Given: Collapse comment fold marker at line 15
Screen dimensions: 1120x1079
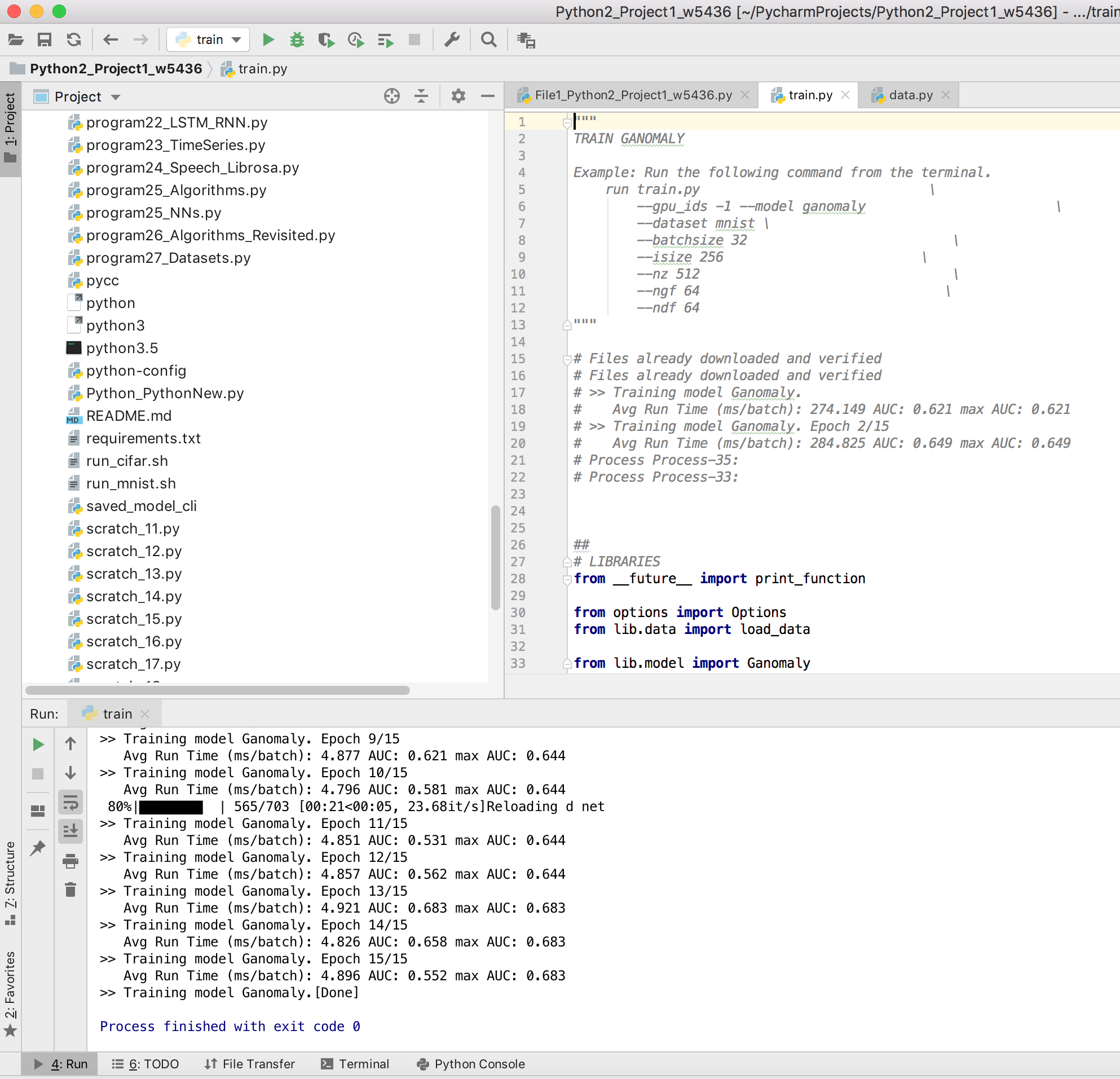Looking at the screenshot, I should click(x=567, y=359).
